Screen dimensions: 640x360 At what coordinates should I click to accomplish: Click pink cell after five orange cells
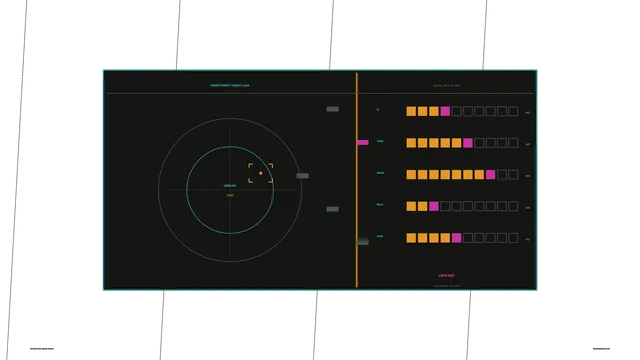(468, 143)
